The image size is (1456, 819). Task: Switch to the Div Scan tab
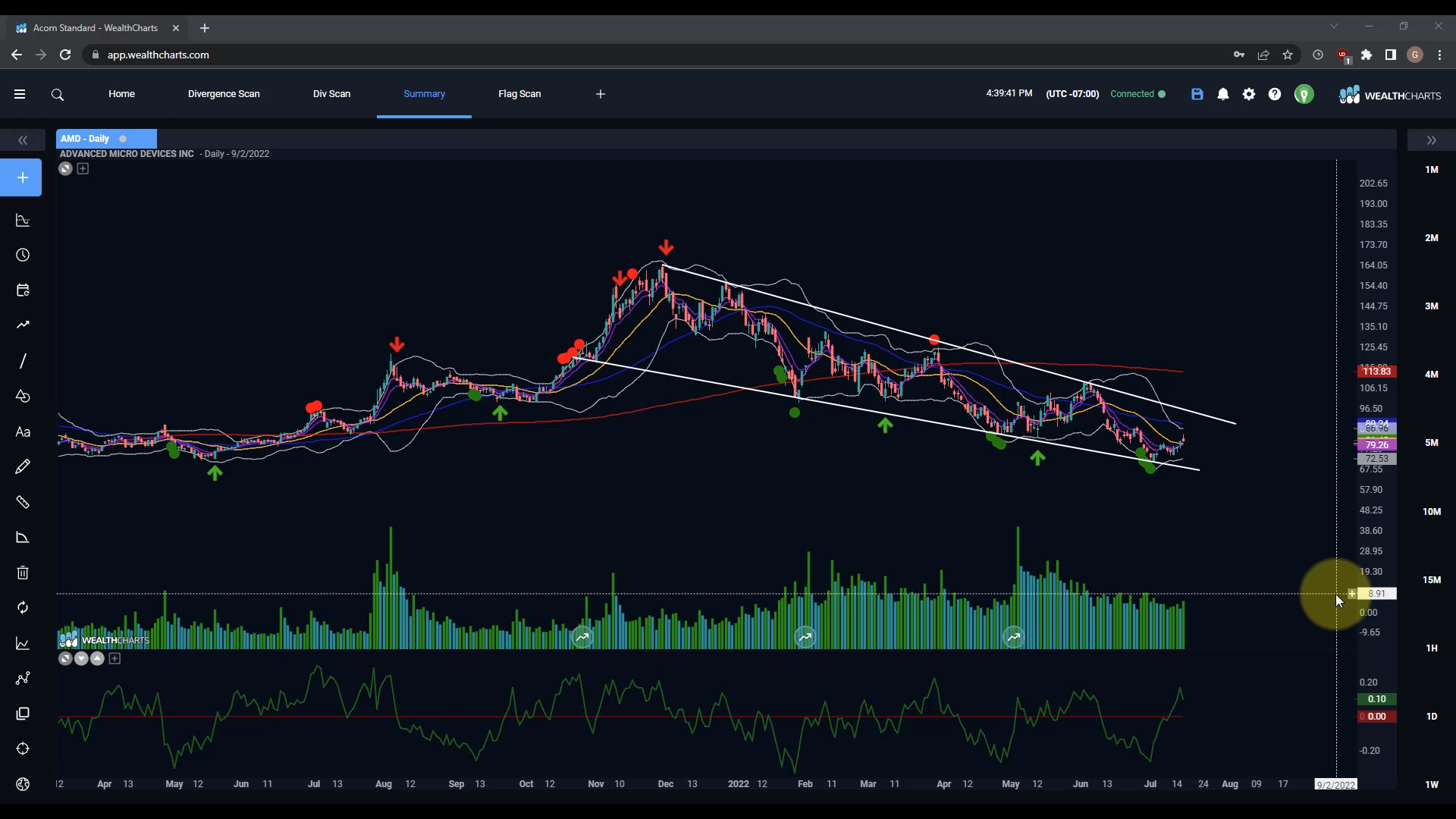[331, 94]
